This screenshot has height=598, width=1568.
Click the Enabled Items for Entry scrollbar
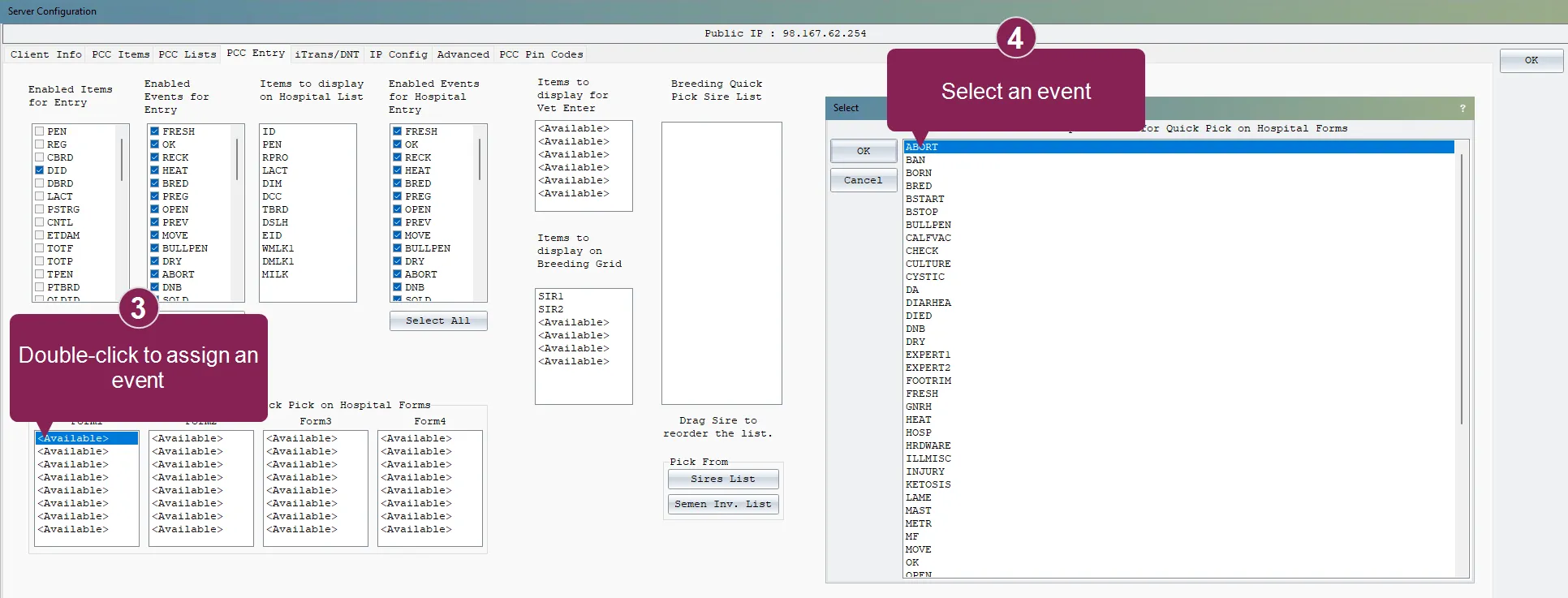coord(123,160)
